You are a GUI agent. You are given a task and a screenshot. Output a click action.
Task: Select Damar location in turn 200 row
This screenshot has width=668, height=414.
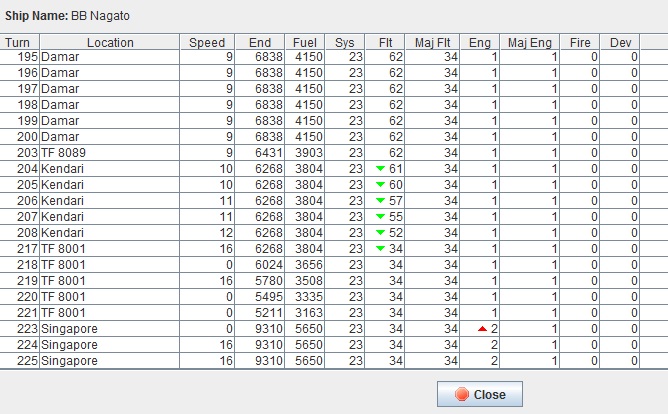pyautogui.click(x=109, y=137)
